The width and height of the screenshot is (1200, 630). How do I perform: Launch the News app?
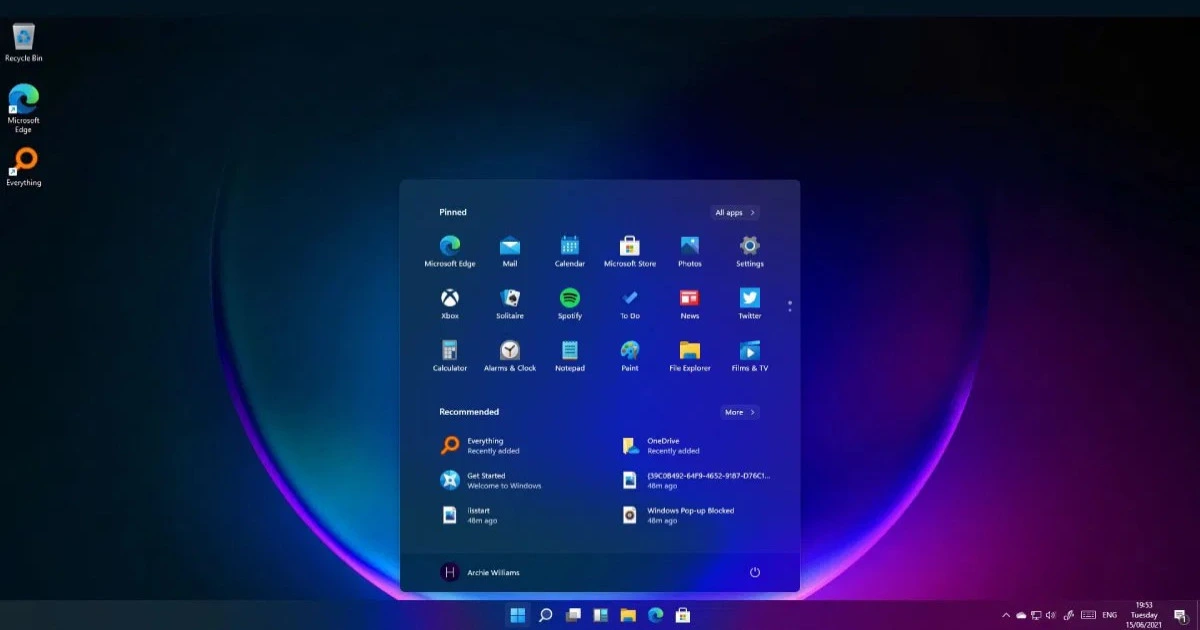pyautogui.click(x=690, y=303)
